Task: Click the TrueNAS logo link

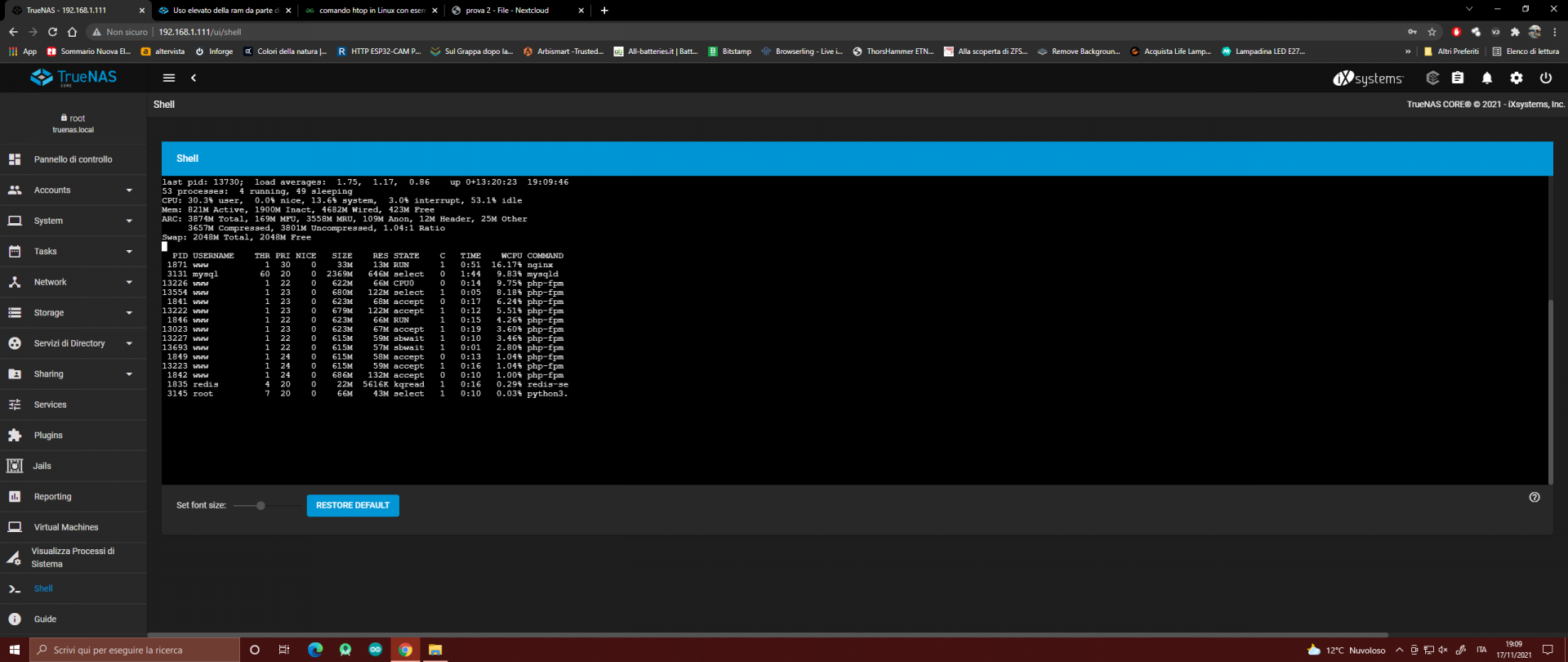Action: (x=73, y=78)
